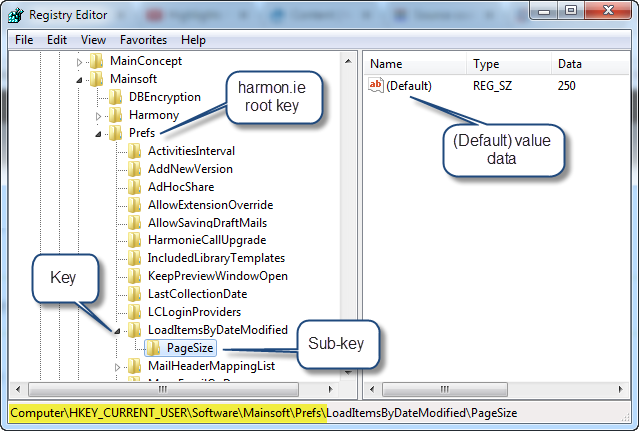
Task: Open the View menu
Action: 93,40
